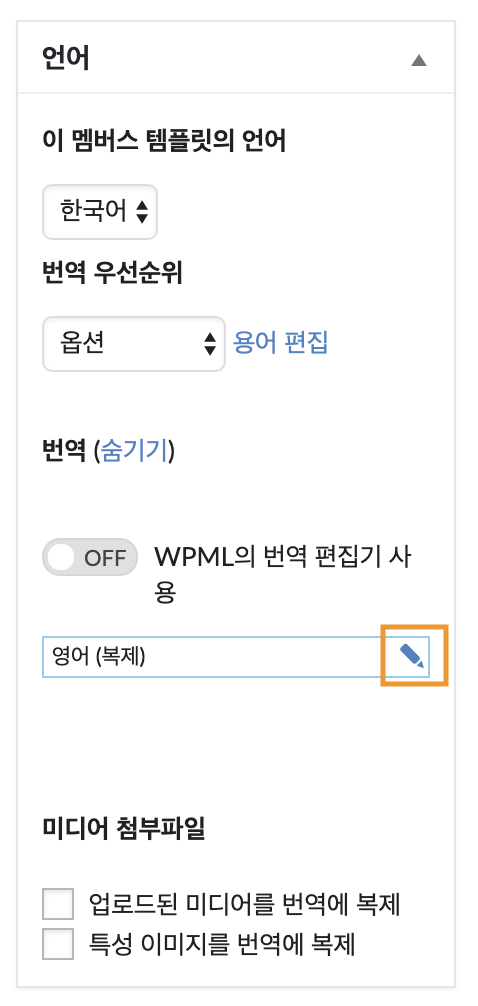The height and width of the screenshot is (1006, 478).
Task: Click the 번역 section heading
Action: 64,450
